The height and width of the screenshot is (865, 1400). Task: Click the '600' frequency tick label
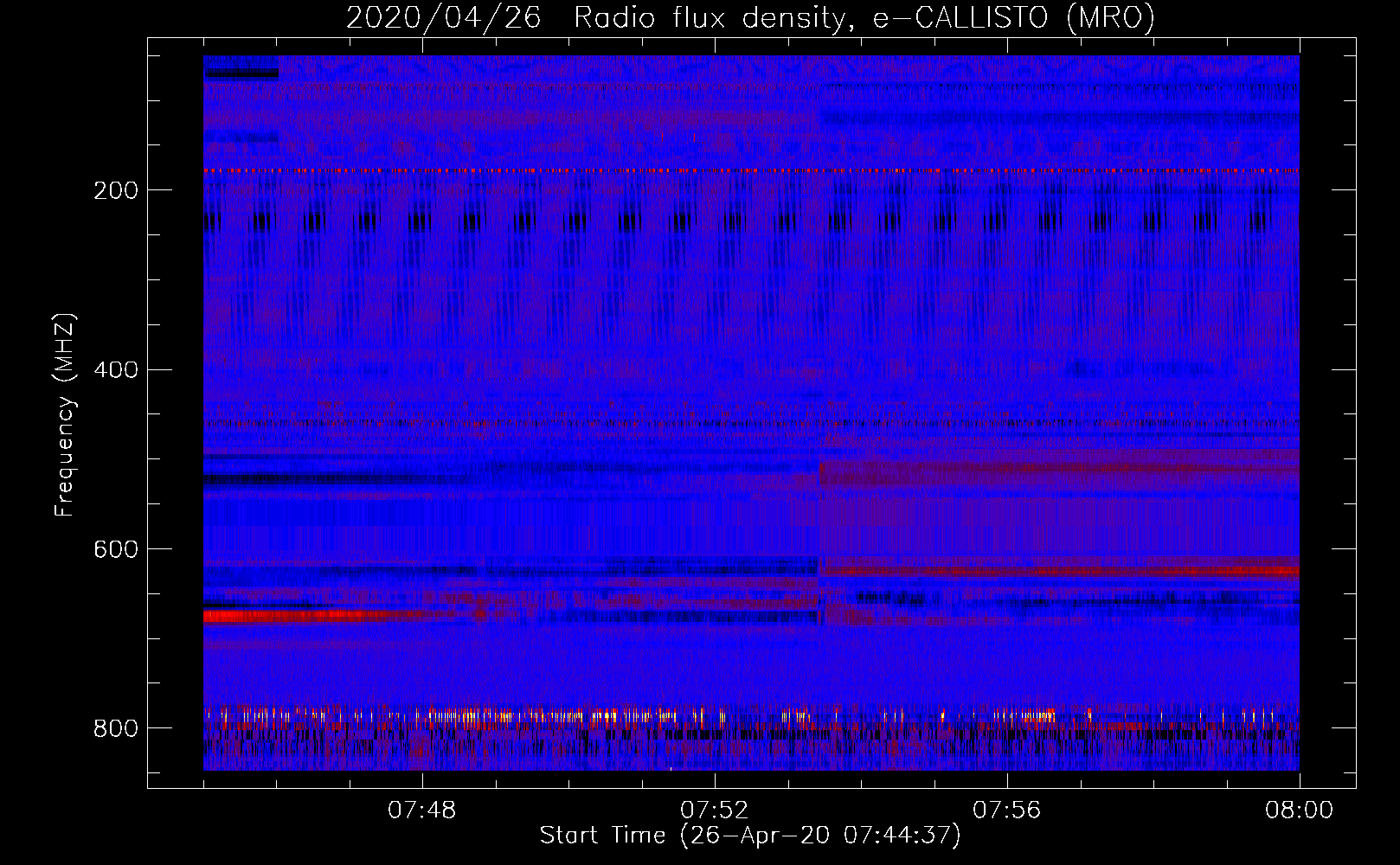click(x=116, y=549)
